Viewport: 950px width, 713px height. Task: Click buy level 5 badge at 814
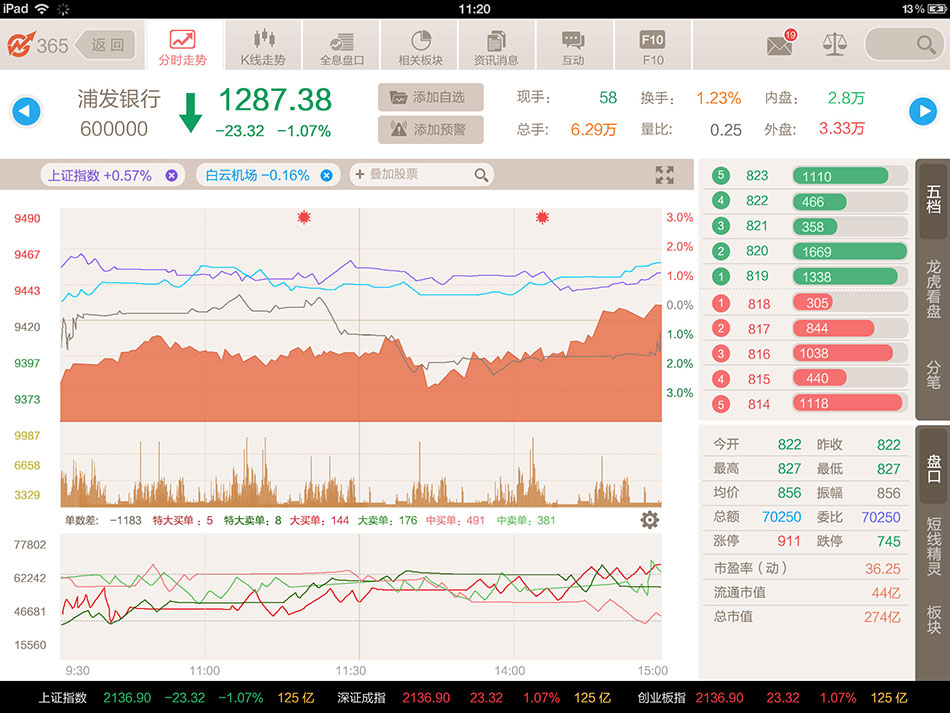point(720,404)
